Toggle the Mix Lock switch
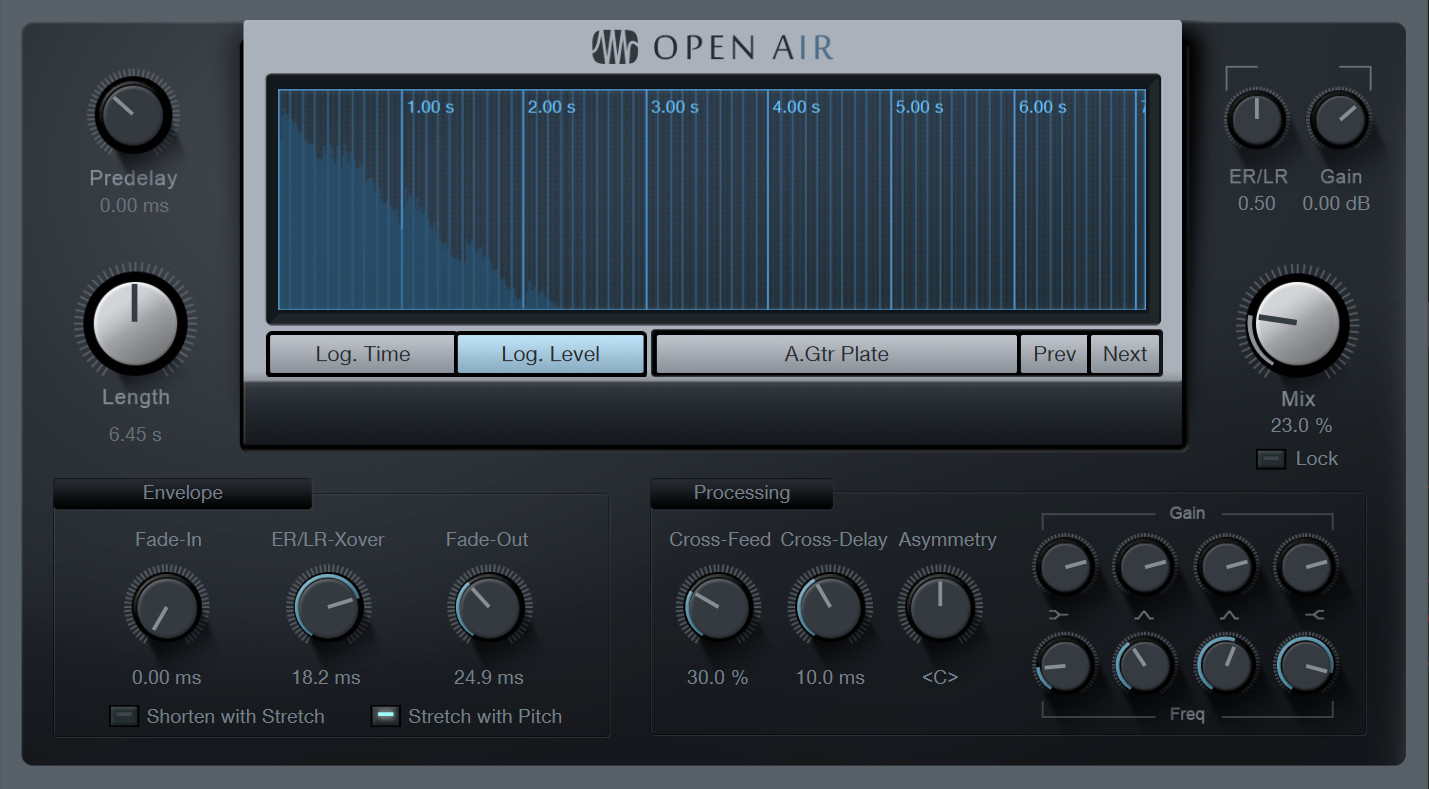The height and width of the screenshot is (789, 1429). [x=1271, y=459]
